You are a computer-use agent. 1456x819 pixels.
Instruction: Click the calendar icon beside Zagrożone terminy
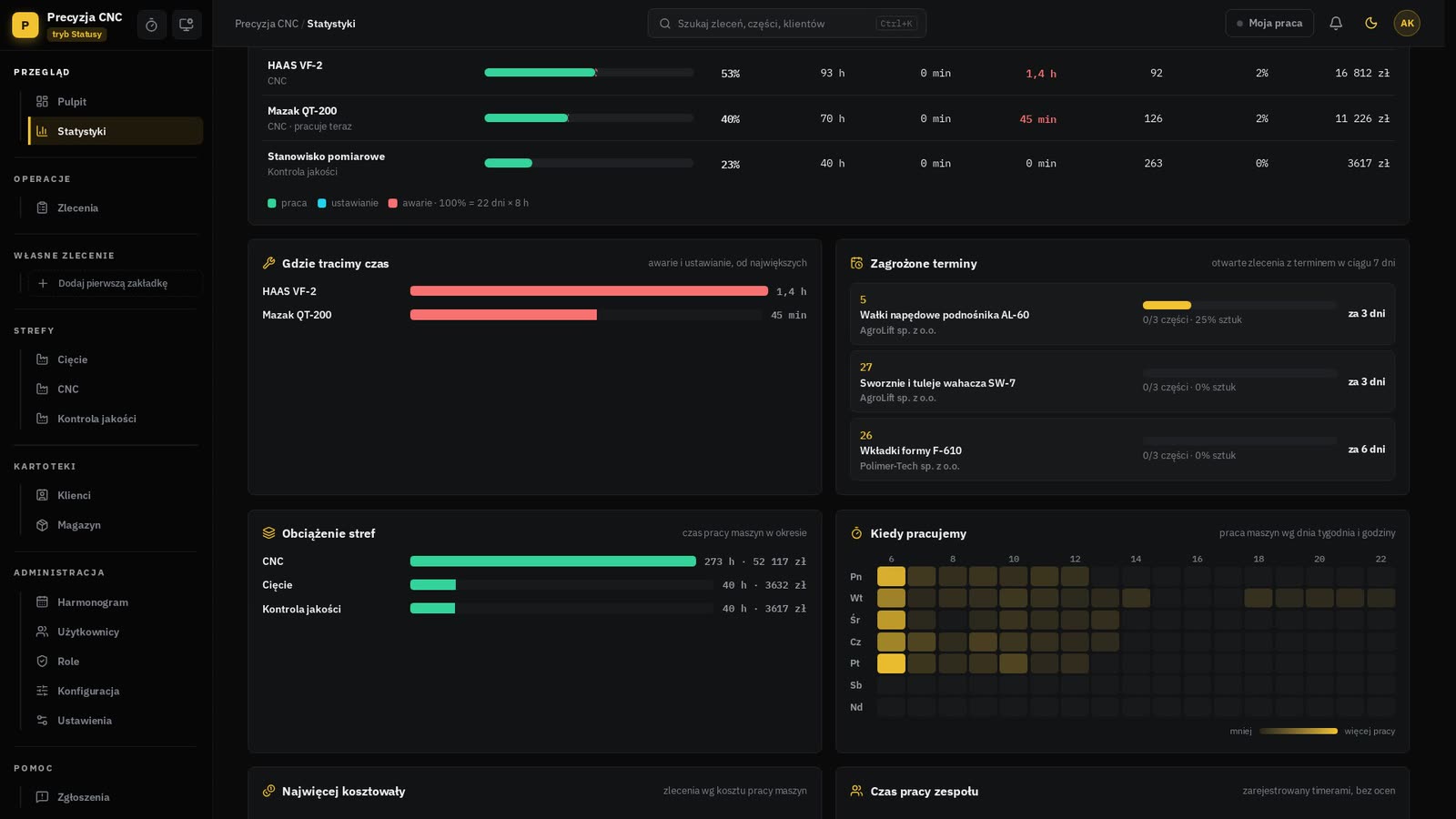[856, 263]
